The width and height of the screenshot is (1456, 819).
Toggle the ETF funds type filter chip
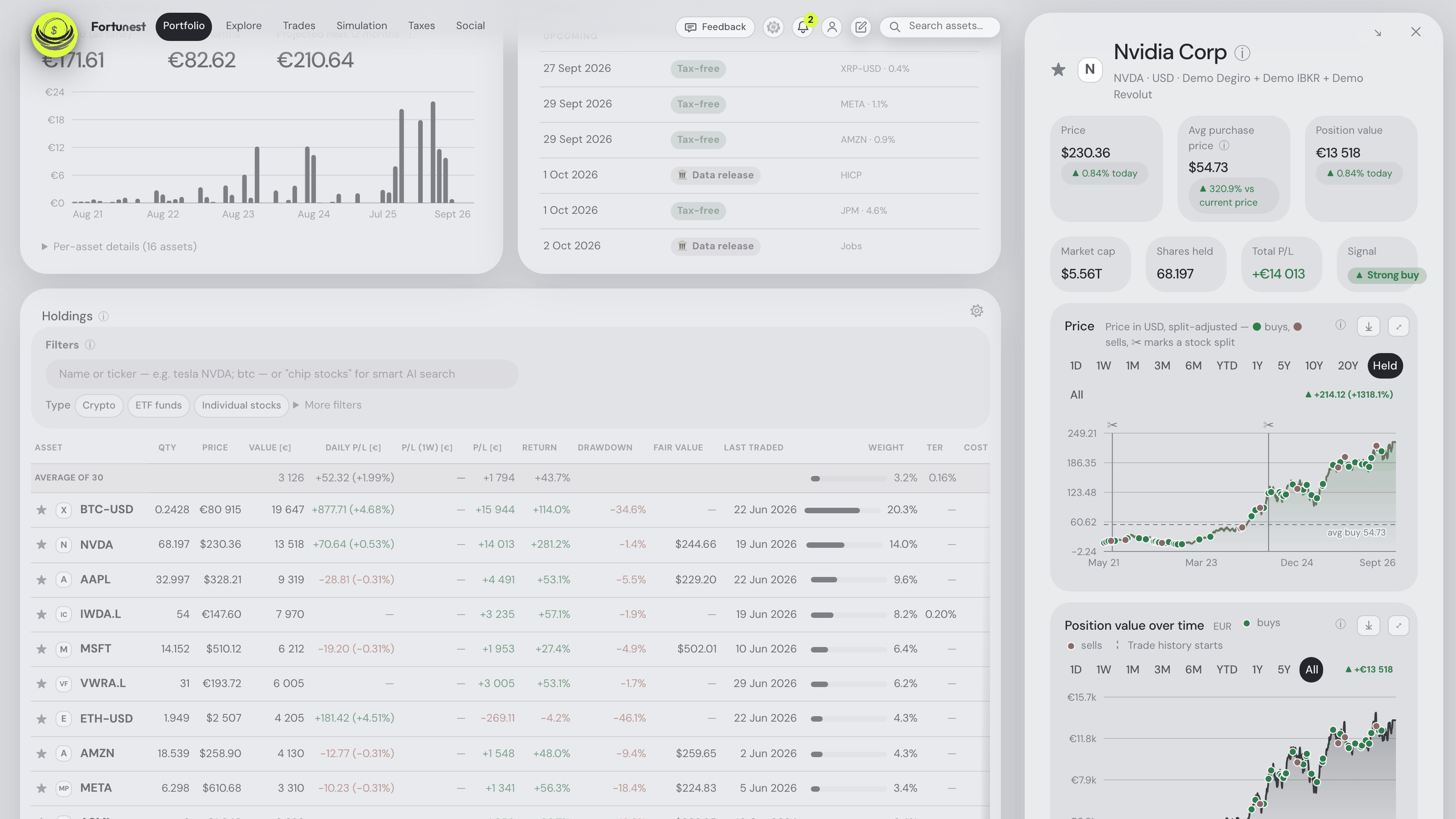[x=158, y=405]
